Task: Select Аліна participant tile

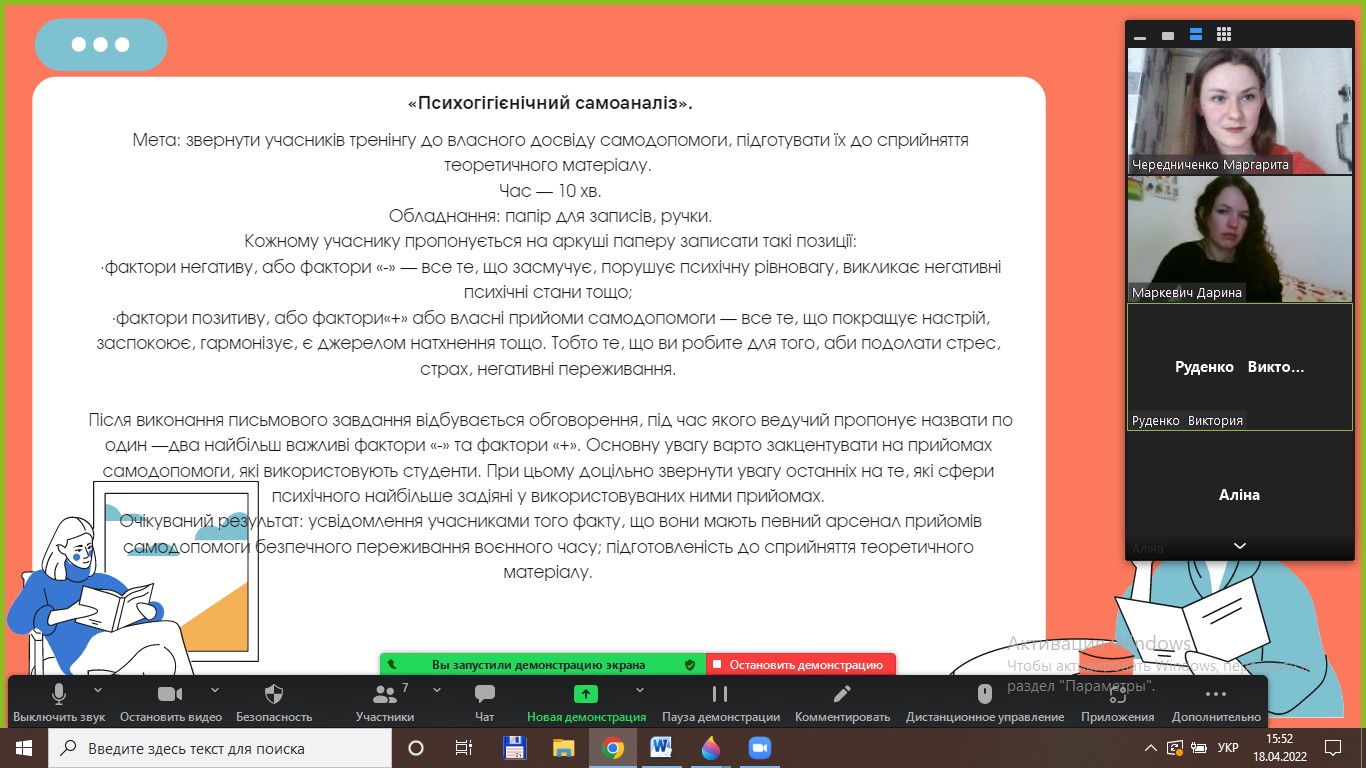Action: (x=1240, y=495)
